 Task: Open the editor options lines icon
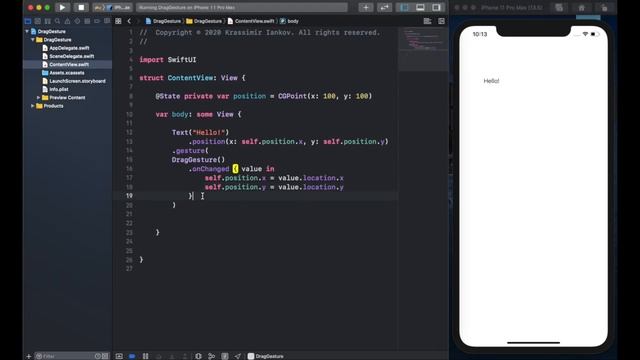pyautogui.click(x=427, y=21)
